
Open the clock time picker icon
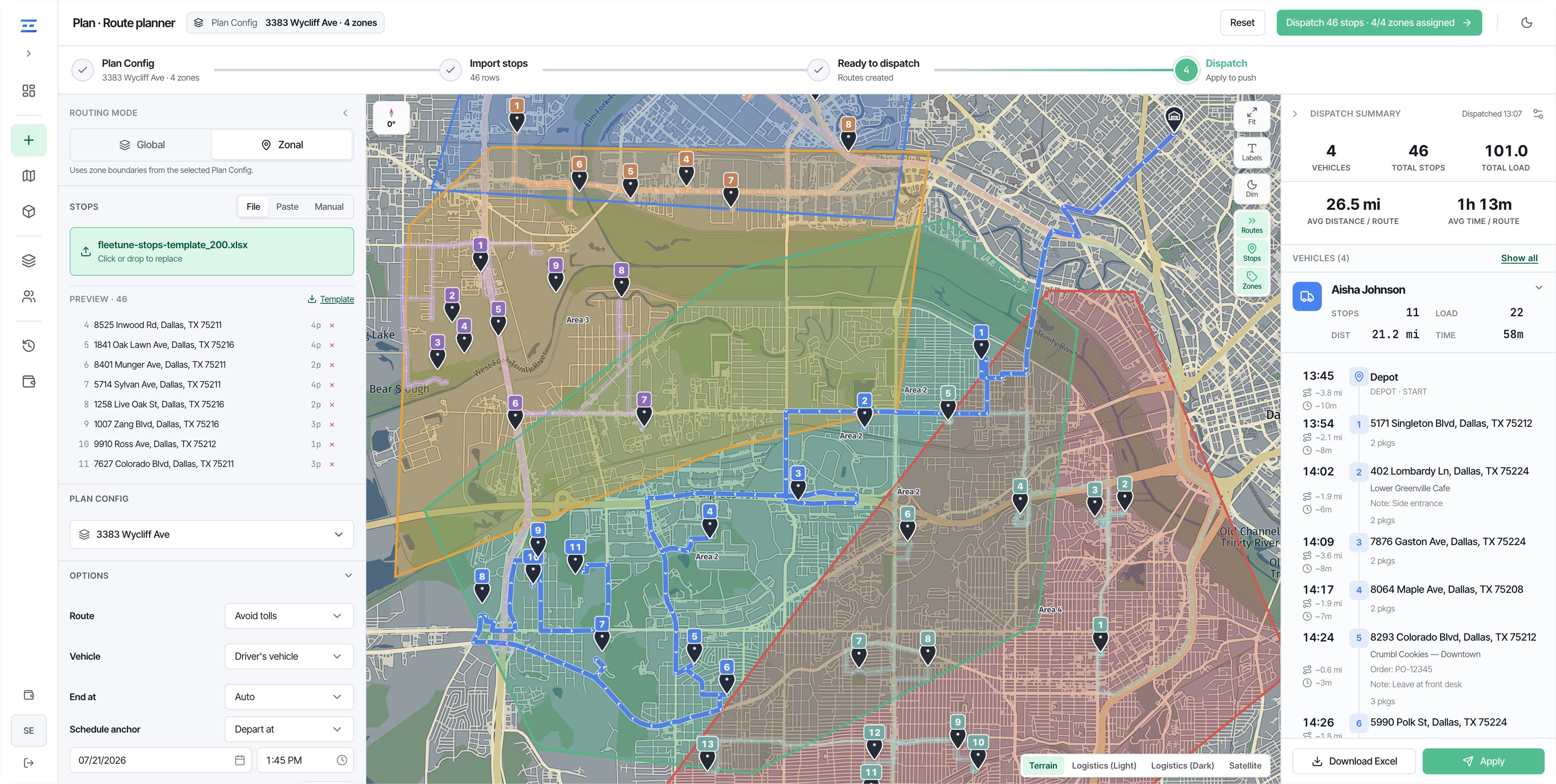342,761
